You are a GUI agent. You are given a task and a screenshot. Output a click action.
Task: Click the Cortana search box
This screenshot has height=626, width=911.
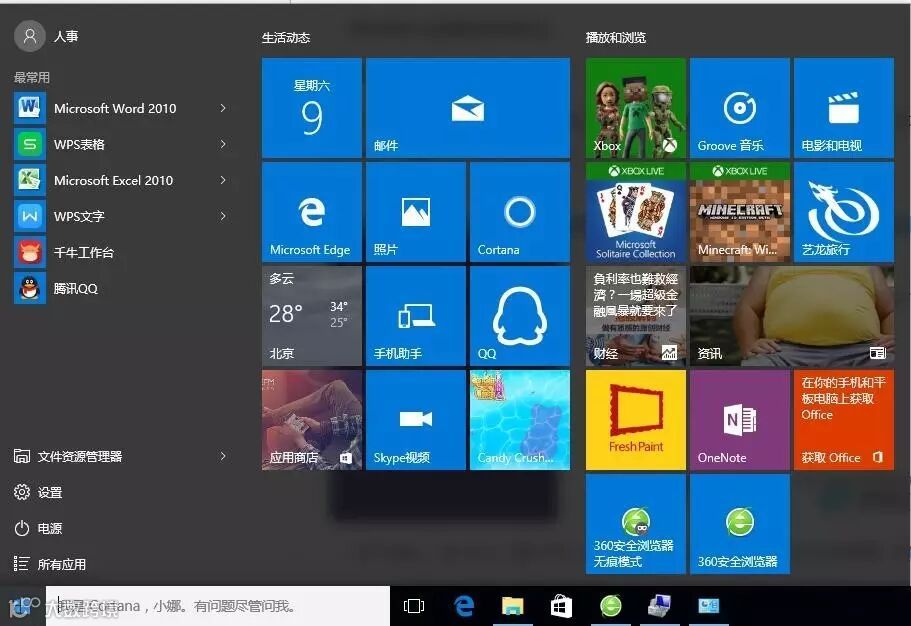click(x=218, y=606)
